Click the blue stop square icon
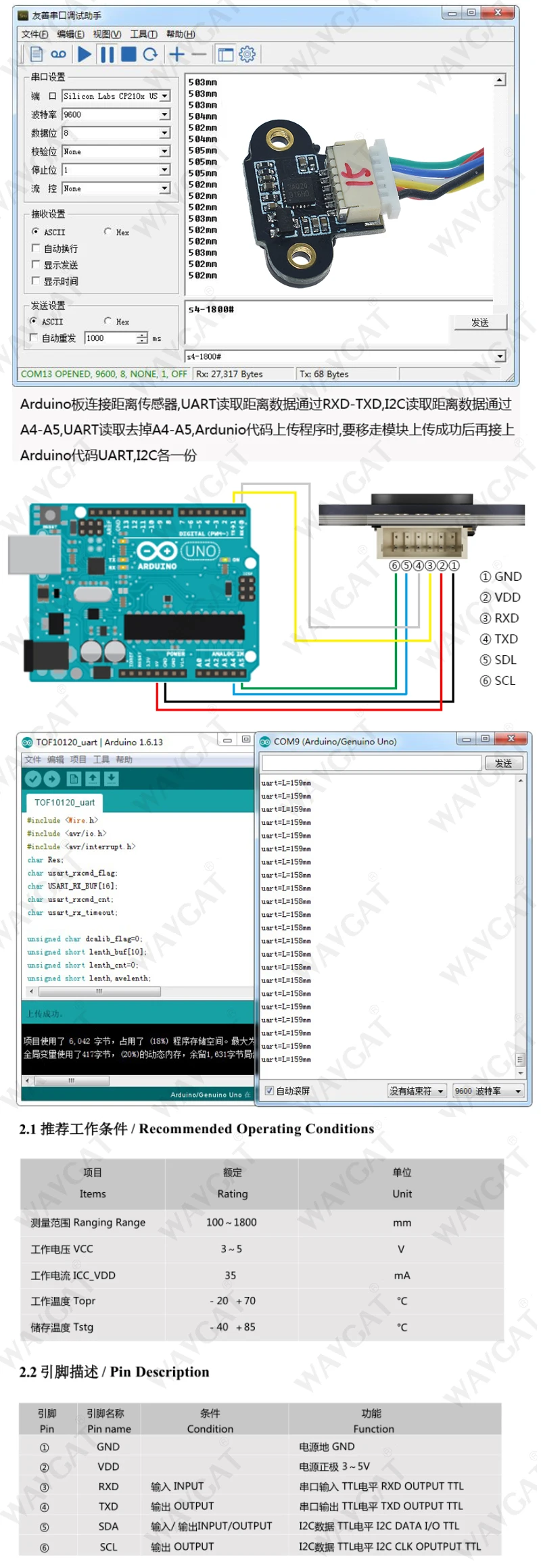The height and width of the screenshot is (1568, 541). coord(128,54)
